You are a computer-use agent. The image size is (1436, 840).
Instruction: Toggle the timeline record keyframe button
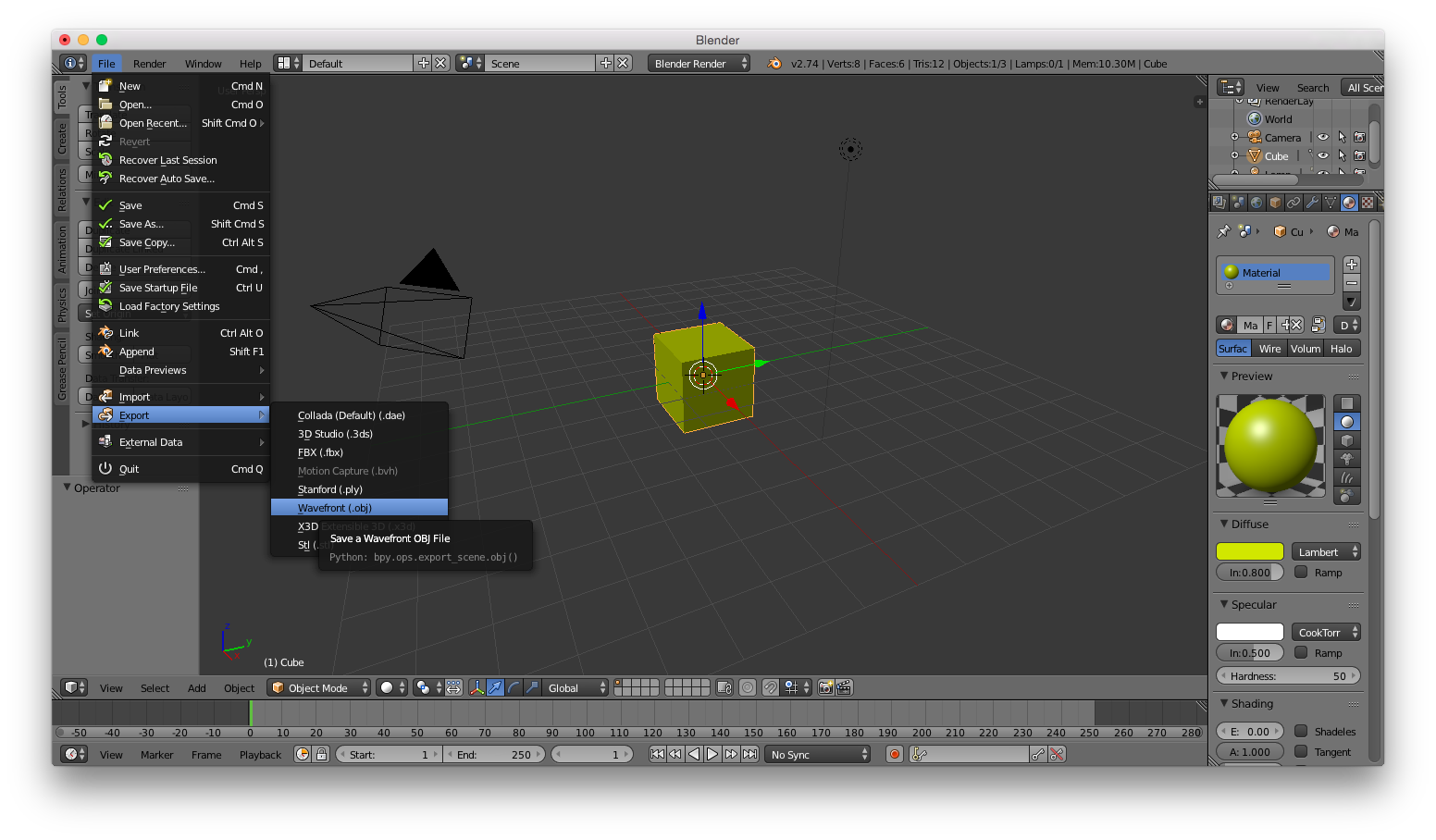coord(895,754)
